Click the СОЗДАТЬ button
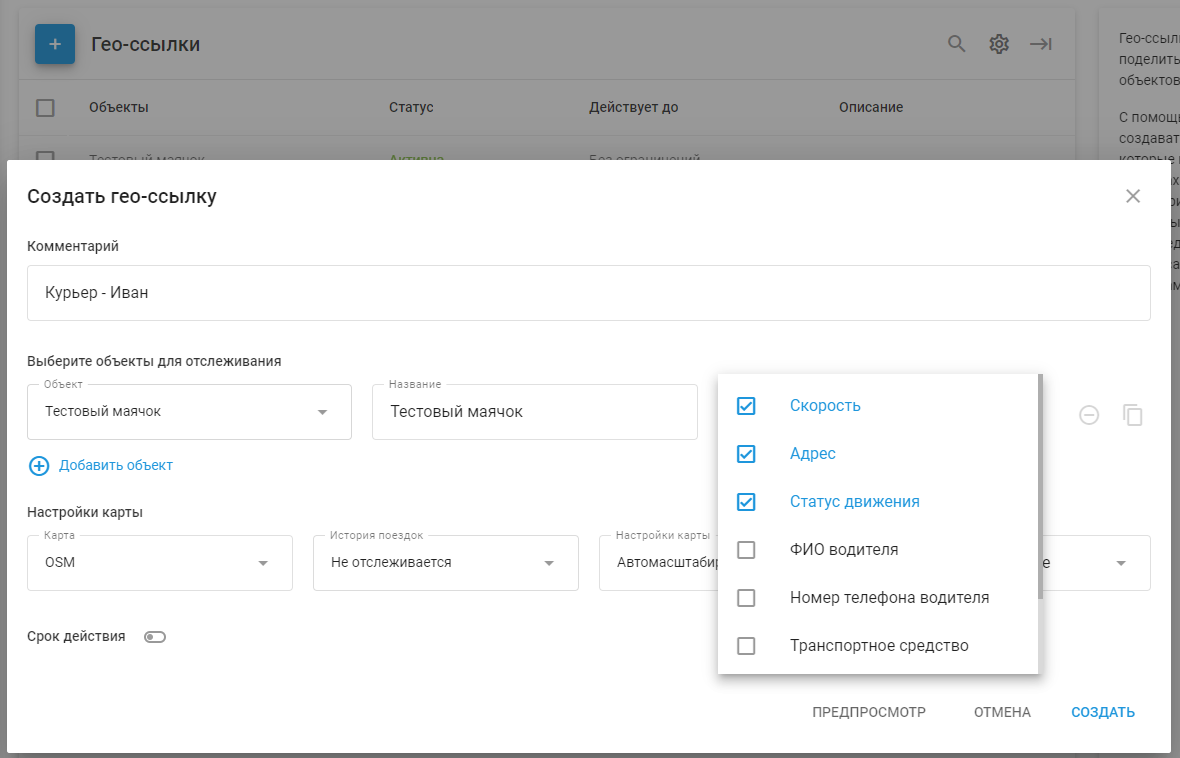 [1103, 713]
